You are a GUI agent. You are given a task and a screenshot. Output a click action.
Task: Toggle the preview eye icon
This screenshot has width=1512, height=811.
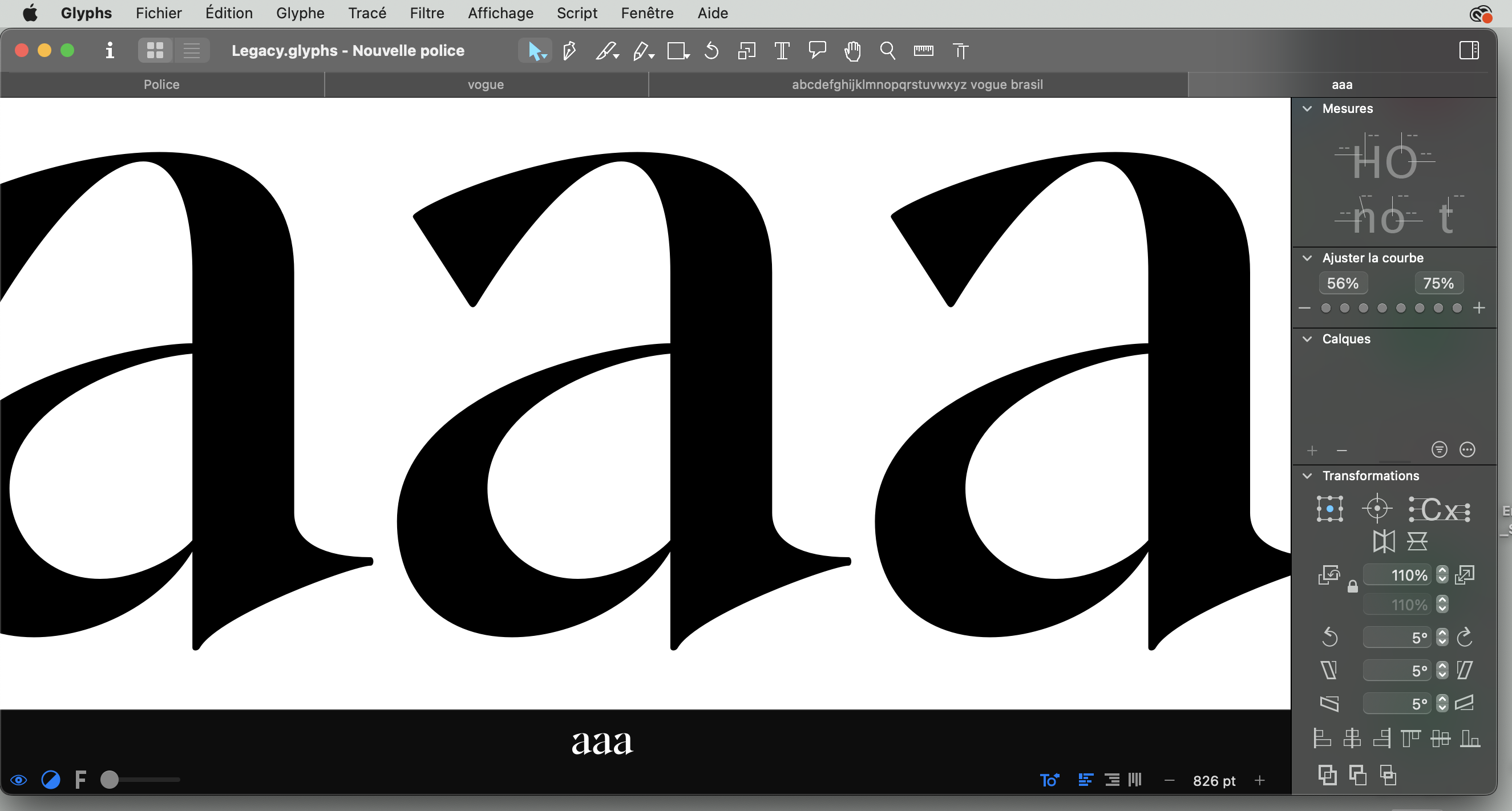19,780
